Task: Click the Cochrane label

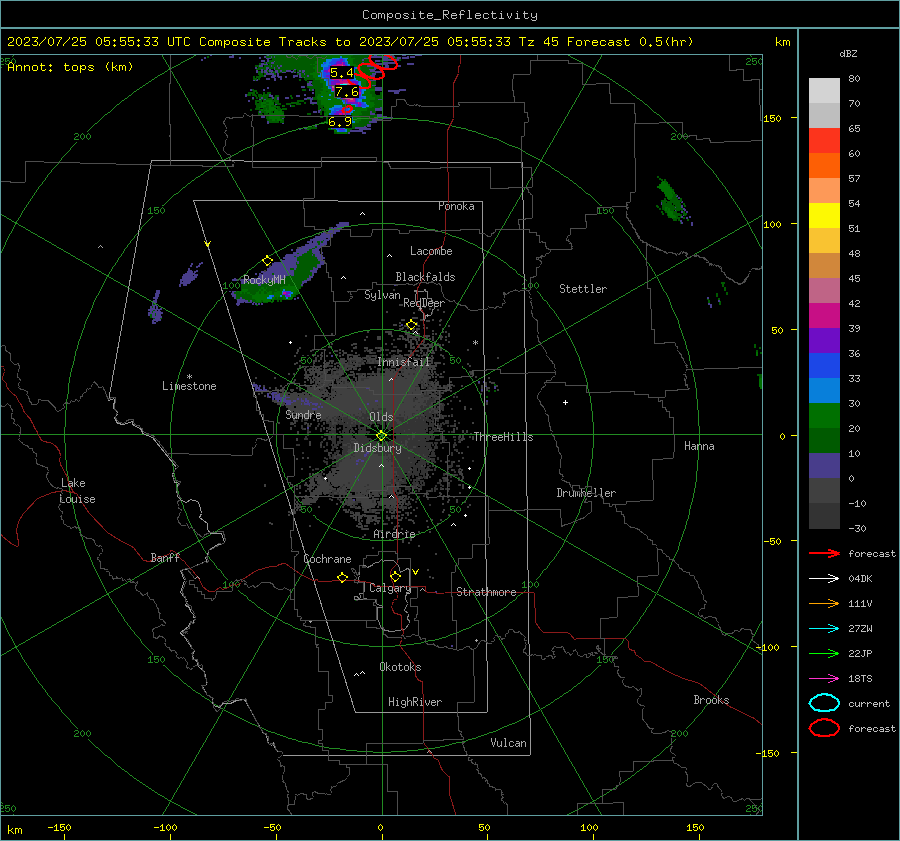Action: 327,559
